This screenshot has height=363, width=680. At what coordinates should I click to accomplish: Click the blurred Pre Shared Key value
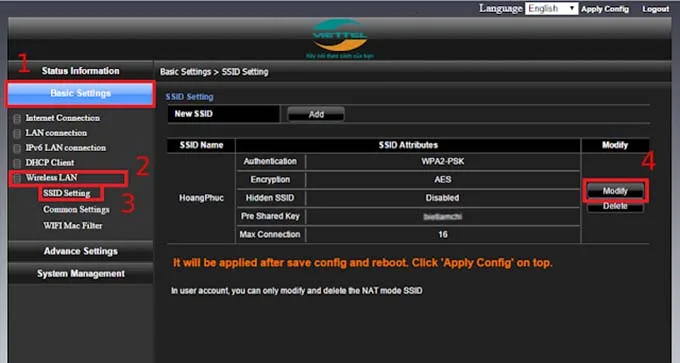[x=443, y=216]
